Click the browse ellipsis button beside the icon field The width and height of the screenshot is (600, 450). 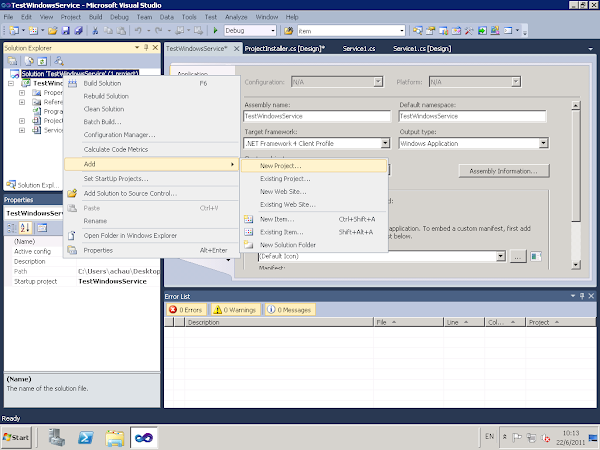(x=517, y=257)
